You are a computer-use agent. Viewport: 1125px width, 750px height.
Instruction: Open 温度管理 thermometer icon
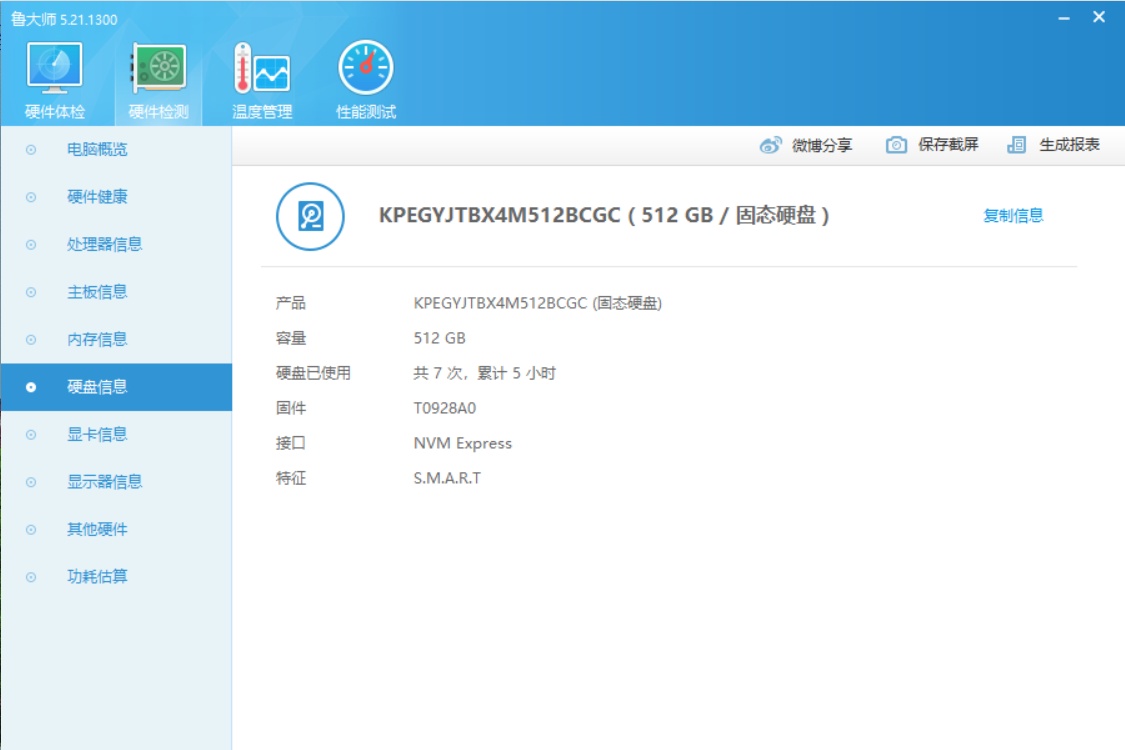point(262,68)
